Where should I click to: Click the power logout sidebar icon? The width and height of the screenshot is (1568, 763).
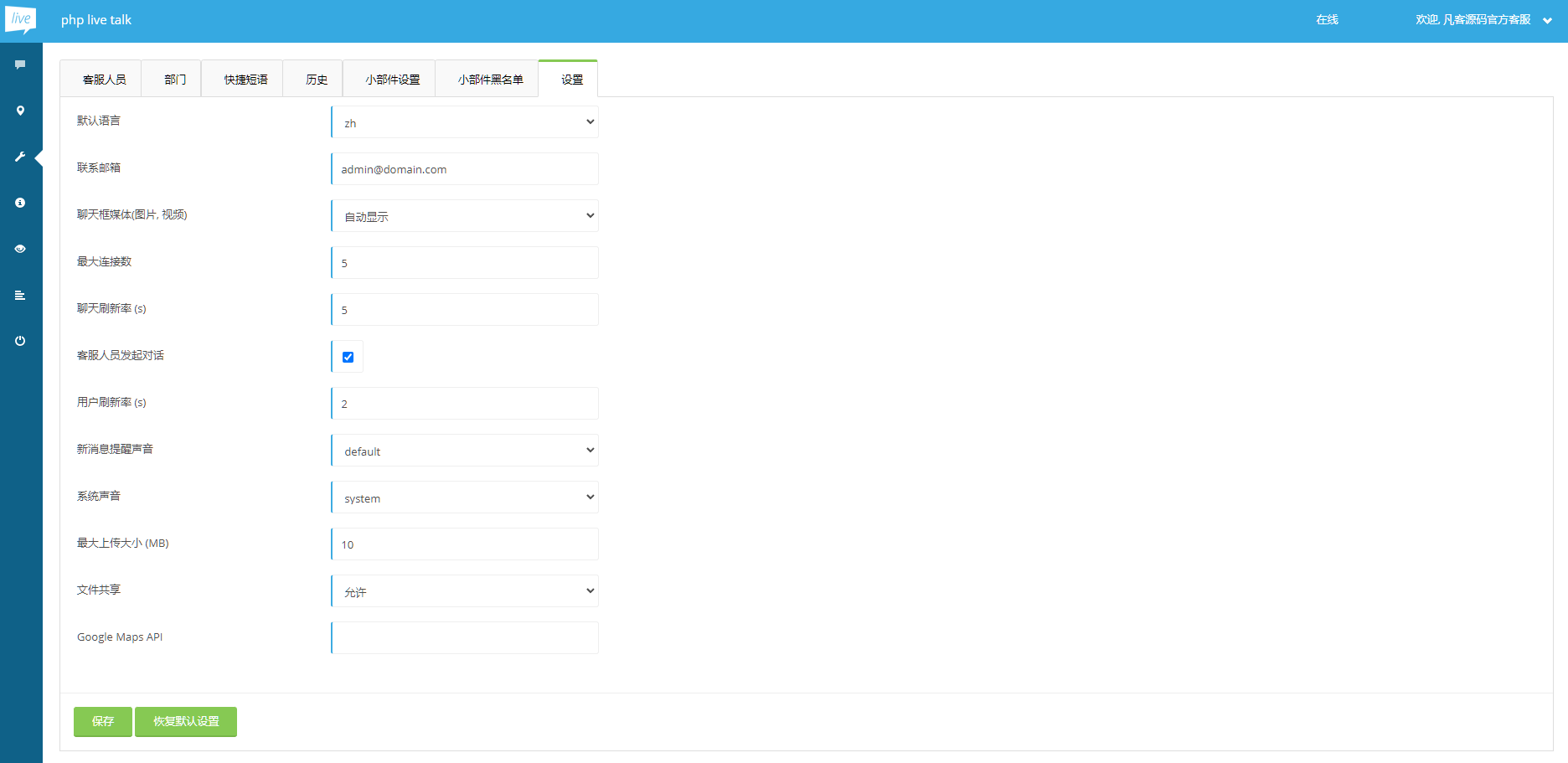click(x=20, y=341)
